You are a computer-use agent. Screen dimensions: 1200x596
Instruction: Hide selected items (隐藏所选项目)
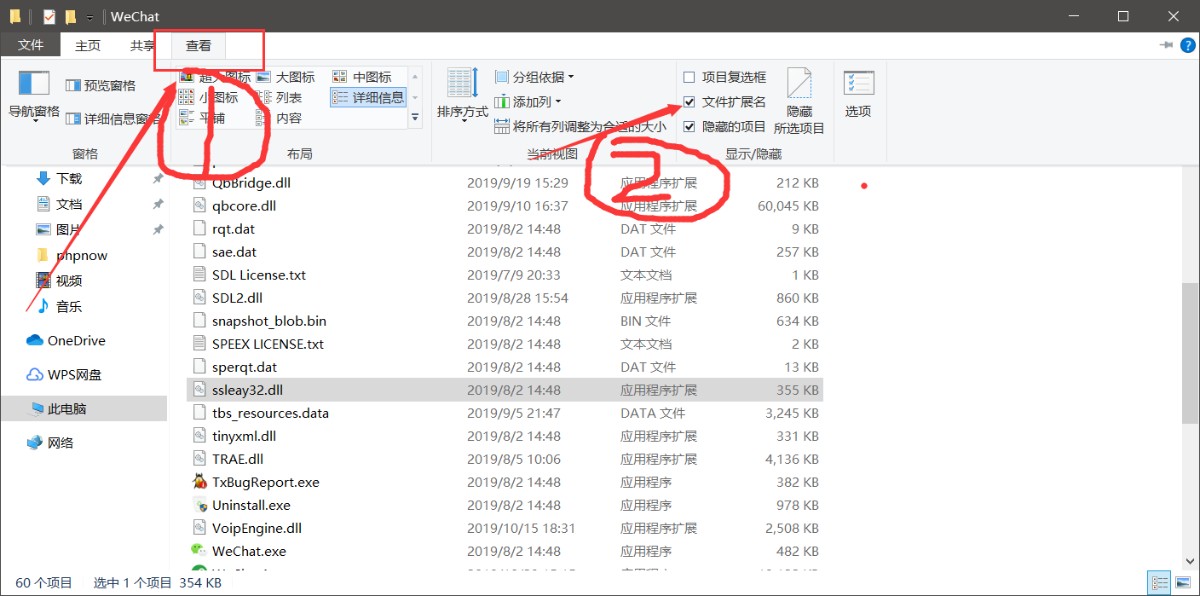[x=799, y=100]
